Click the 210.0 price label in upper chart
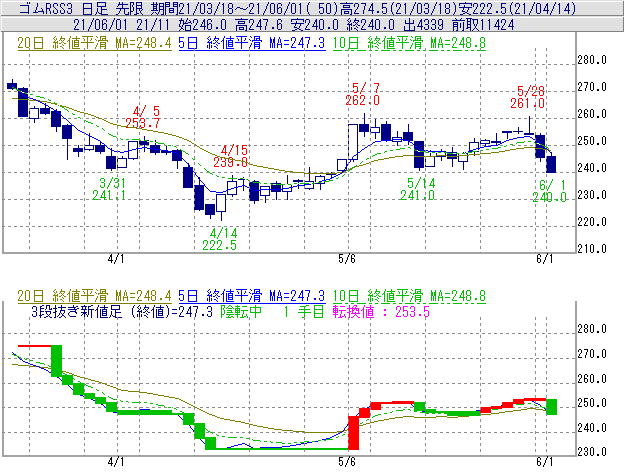Viewport: 624px width, 473px height. pyautogui.click(x=592, y=249)
